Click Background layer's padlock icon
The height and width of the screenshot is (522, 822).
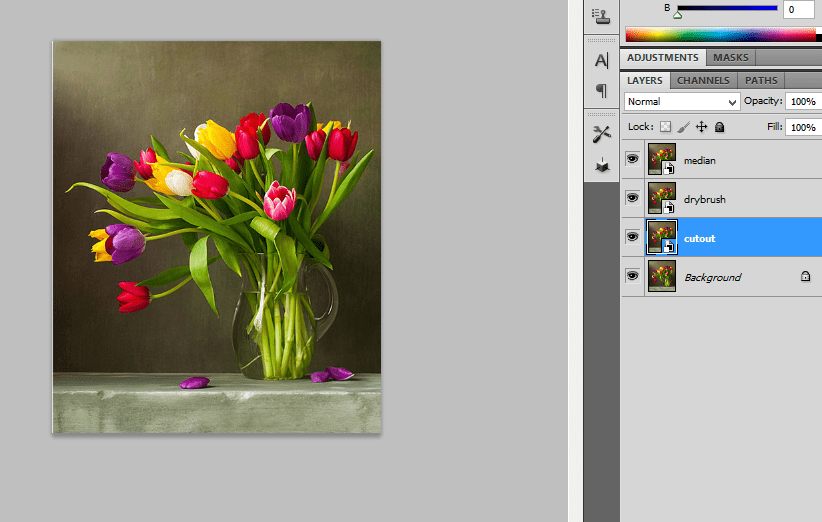click(805, 276)
